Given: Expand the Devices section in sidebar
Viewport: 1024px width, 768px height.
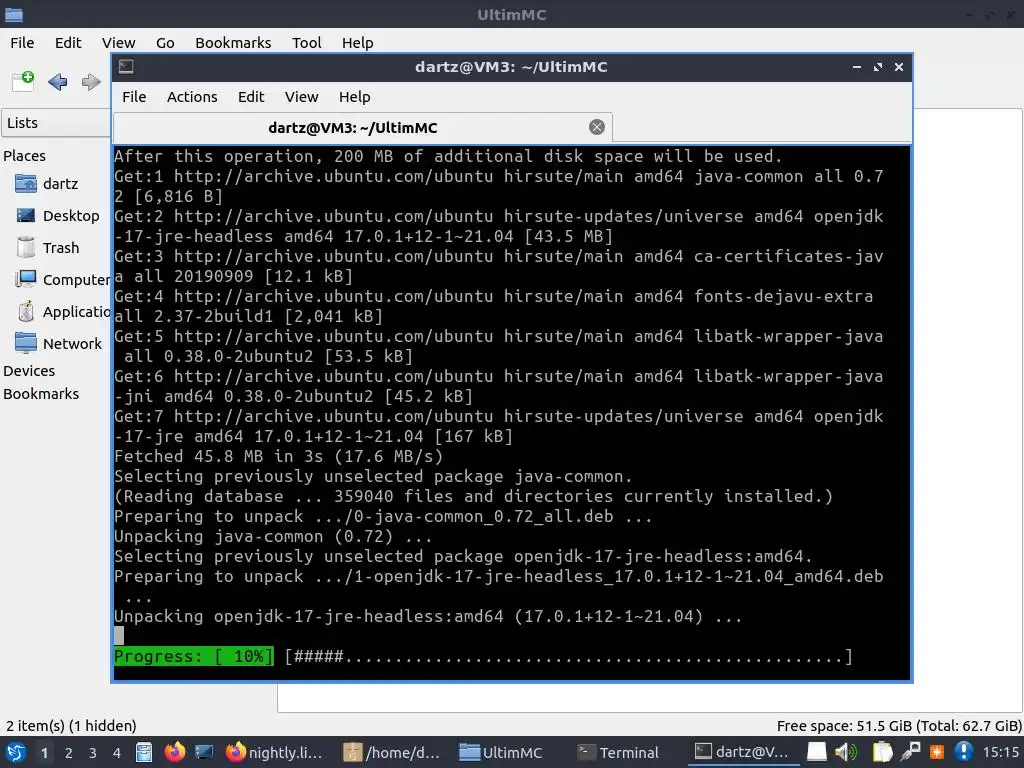Looking at the screenshot, I should 29,370.
